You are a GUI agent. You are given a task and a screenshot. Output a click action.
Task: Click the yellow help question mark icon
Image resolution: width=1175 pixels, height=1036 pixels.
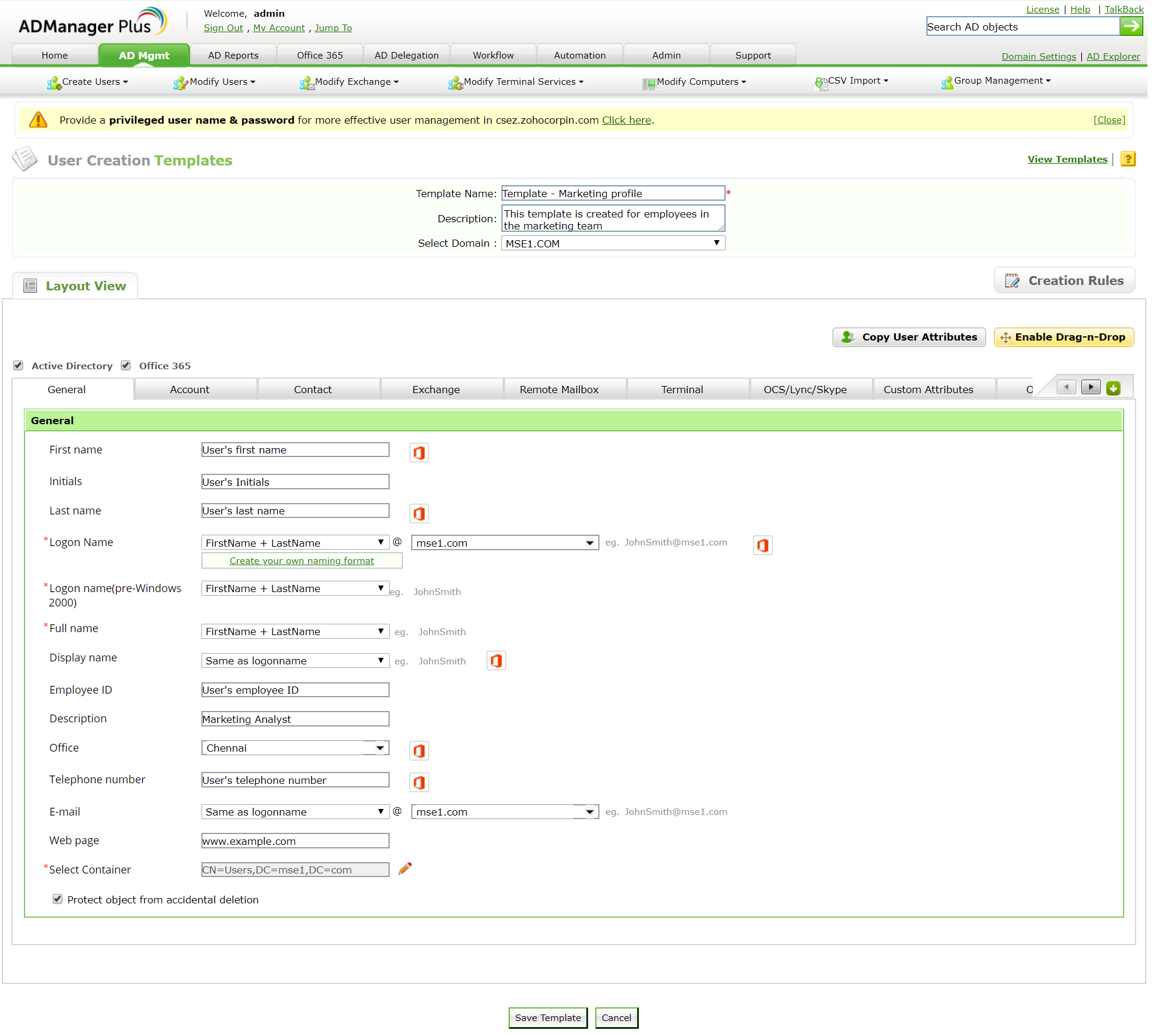[1128, 160]
